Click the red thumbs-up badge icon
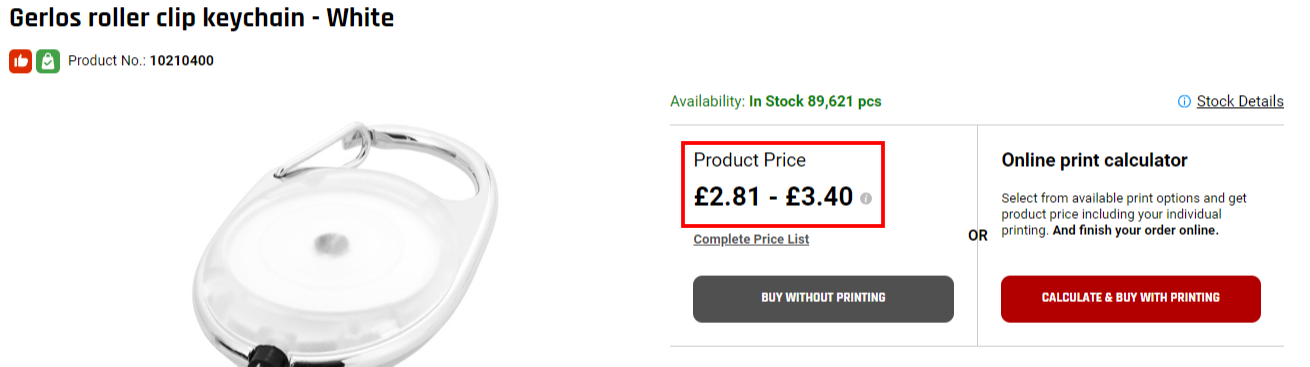 tap(21, 61)
